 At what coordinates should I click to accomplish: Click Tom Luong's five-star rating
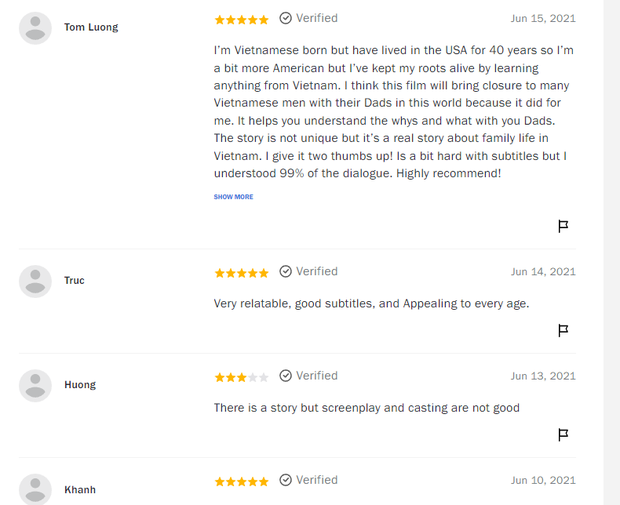(241, 19)
